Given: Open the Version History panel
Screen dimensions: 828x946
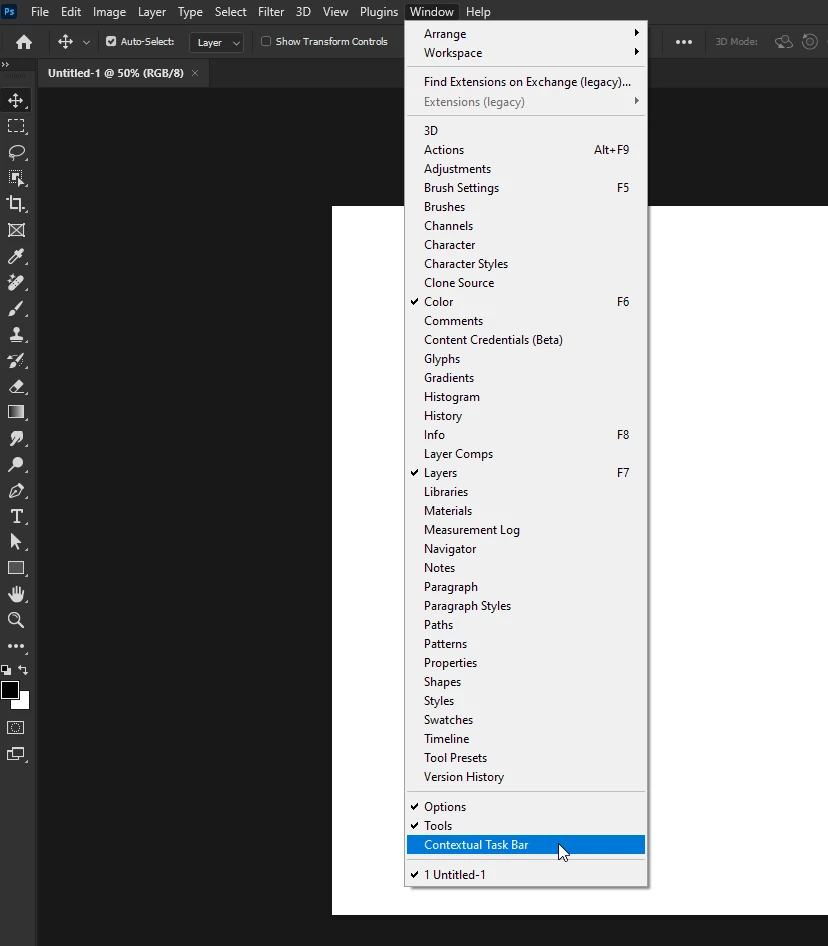Looking at the screenshot, I should (x=526, y=777).
